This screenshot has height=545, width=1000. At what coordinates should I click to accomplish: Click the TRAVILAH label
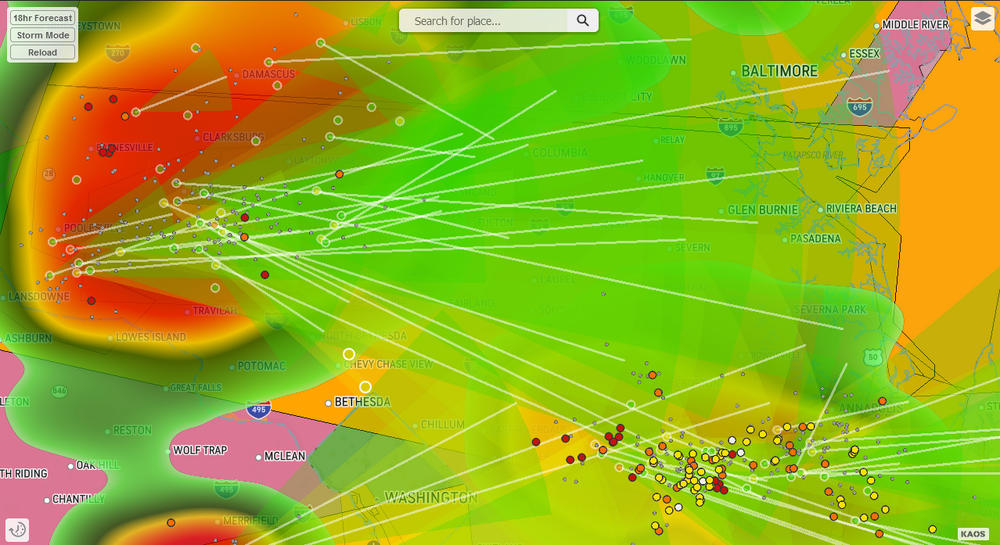(215, 310)
